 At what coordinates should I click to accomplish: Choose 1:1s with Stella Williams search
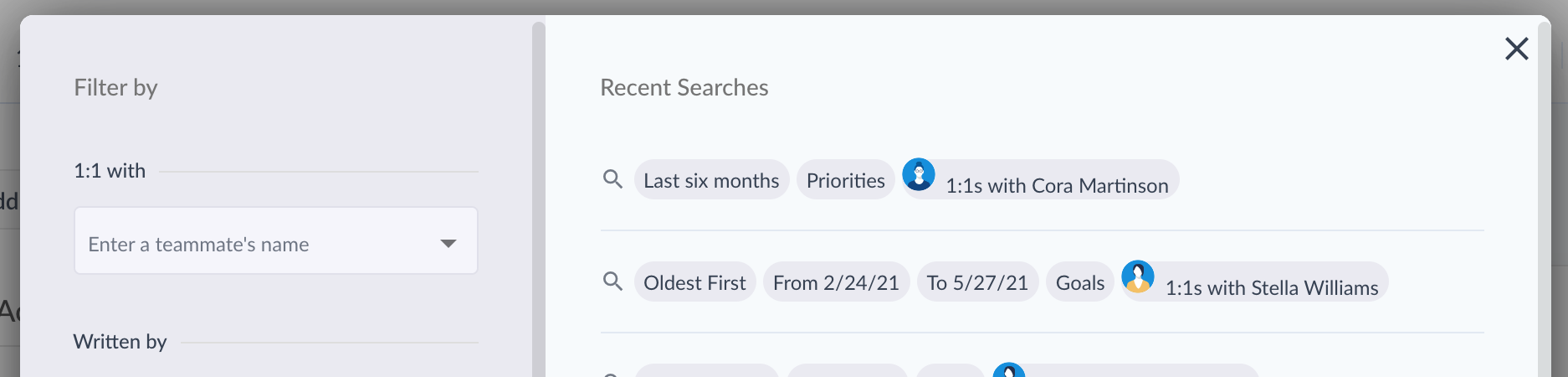pyautogui.click(x=1271, y=287)
